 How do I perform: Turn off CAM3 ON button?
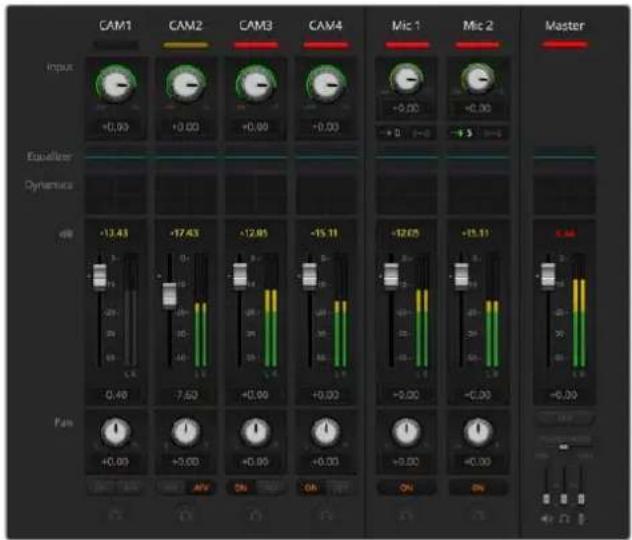241,488
